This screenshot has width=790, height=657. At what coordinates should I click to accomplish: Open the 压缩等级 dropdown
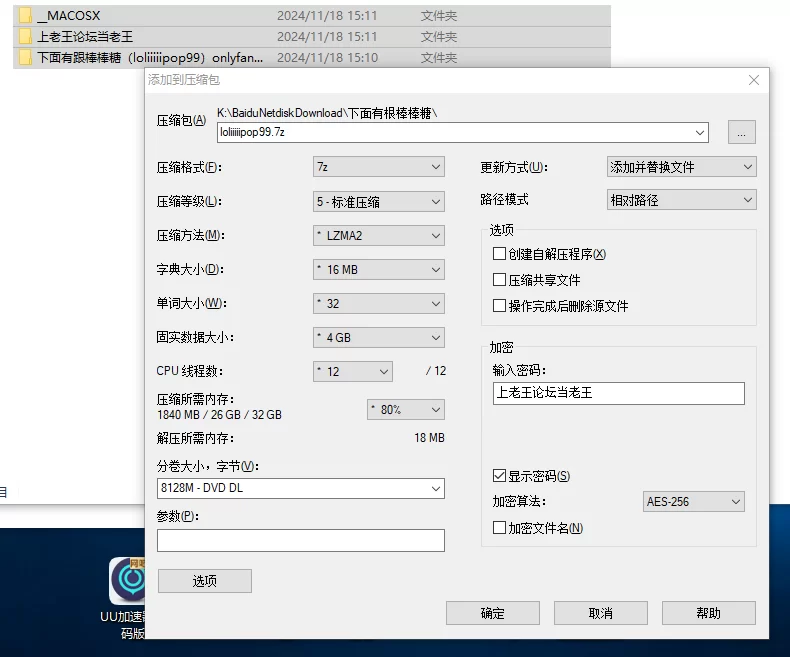pyautogui.click(x=378, y=202)
